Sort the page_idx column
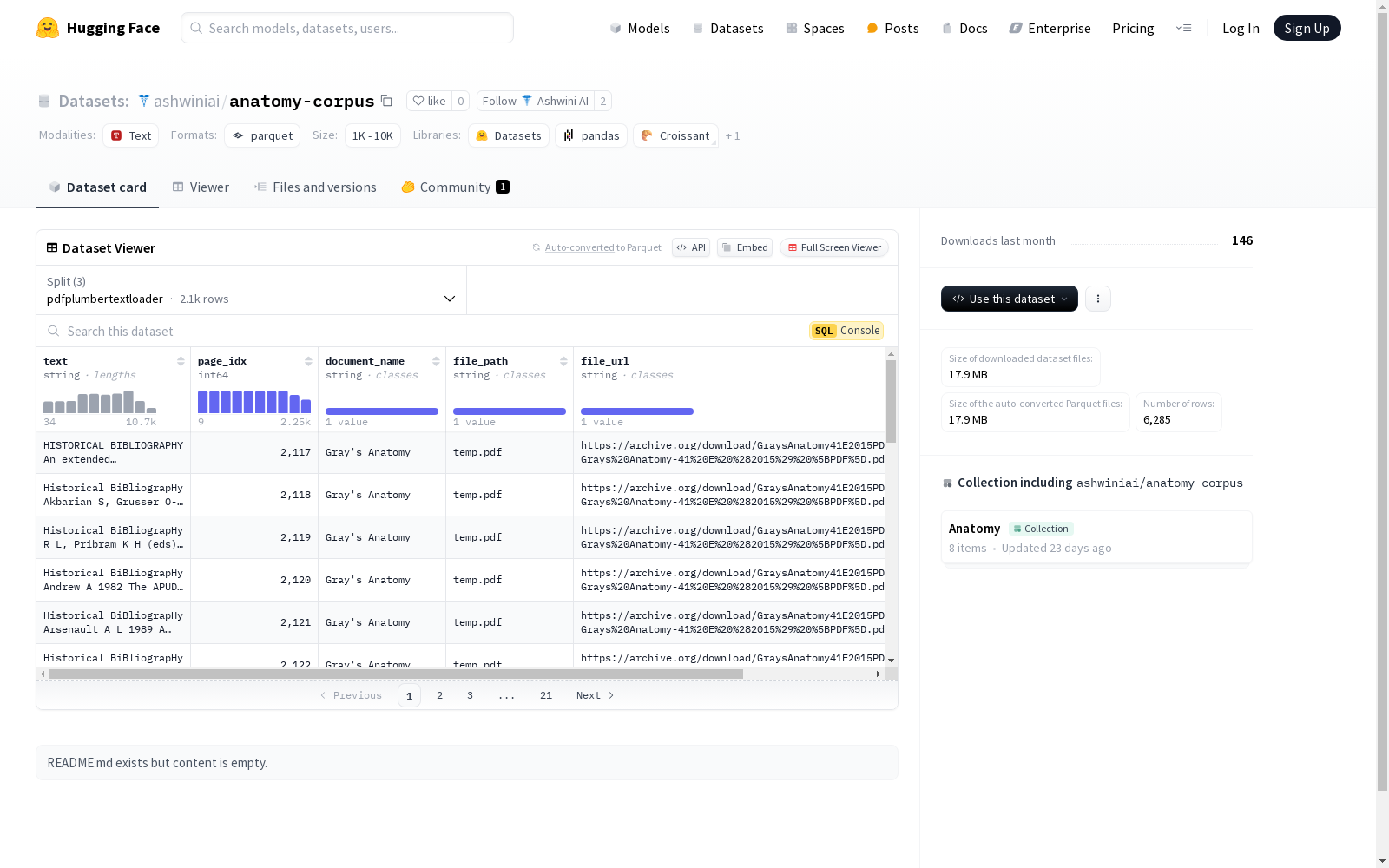 pos(308,361)
